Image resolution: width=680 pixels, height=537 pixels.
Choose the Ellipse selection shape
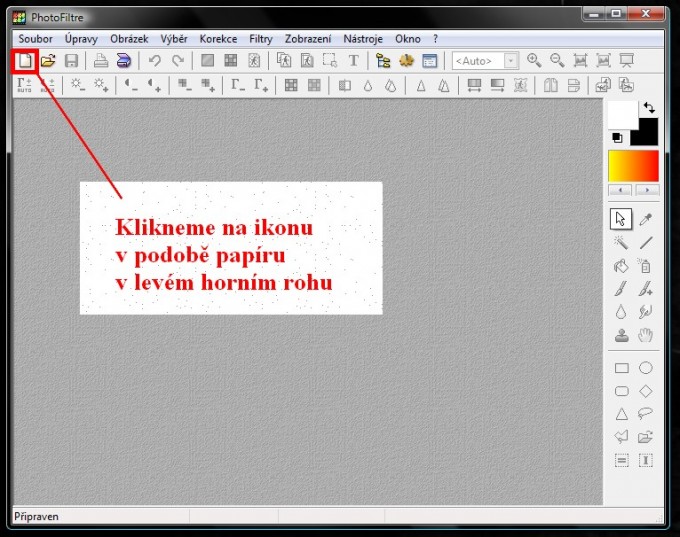click(x=646, y=368)
